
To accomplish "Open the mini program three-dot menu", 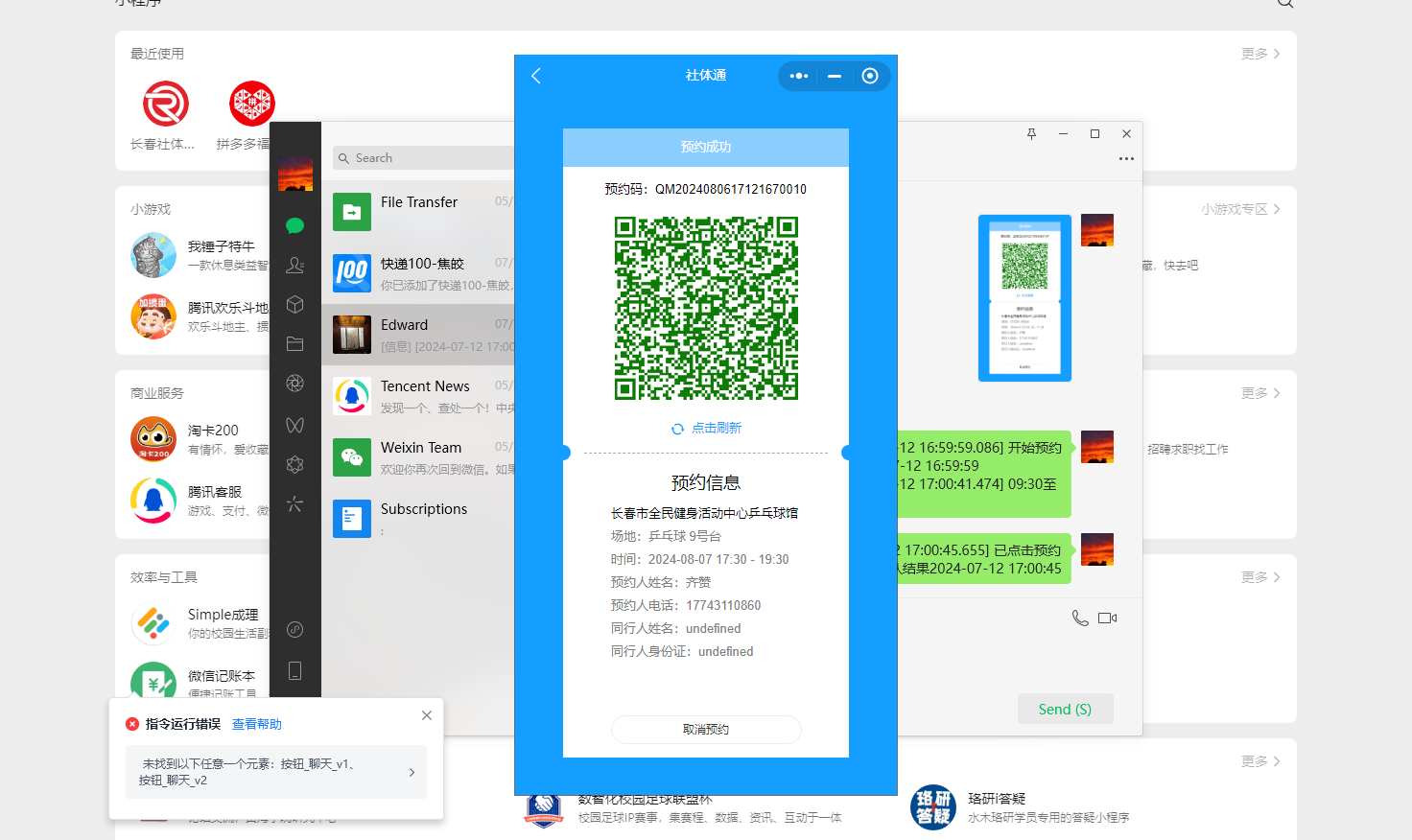I will click(x=798, y=76).
